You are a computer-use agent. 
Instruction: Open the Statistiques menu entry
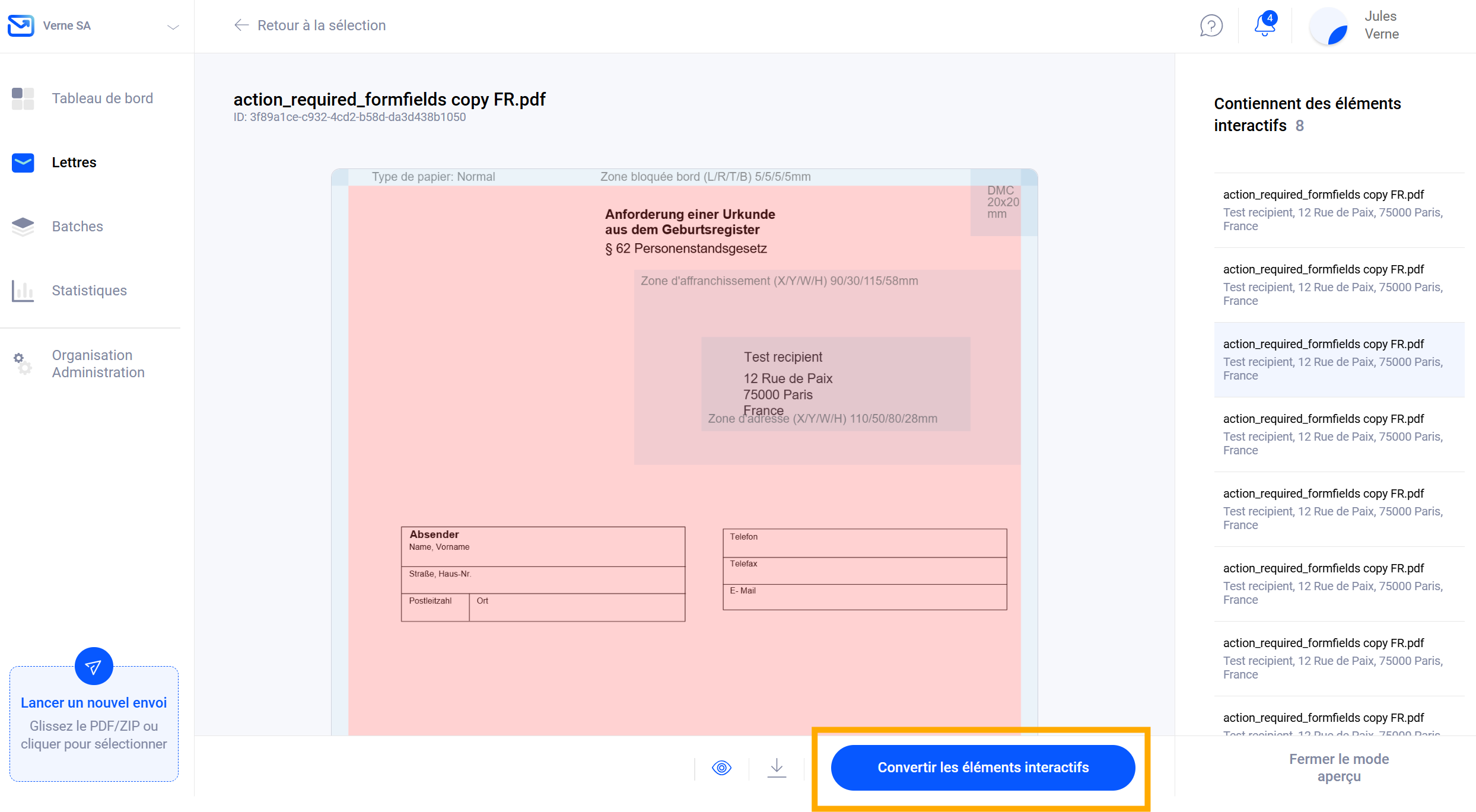click(89, 291)
